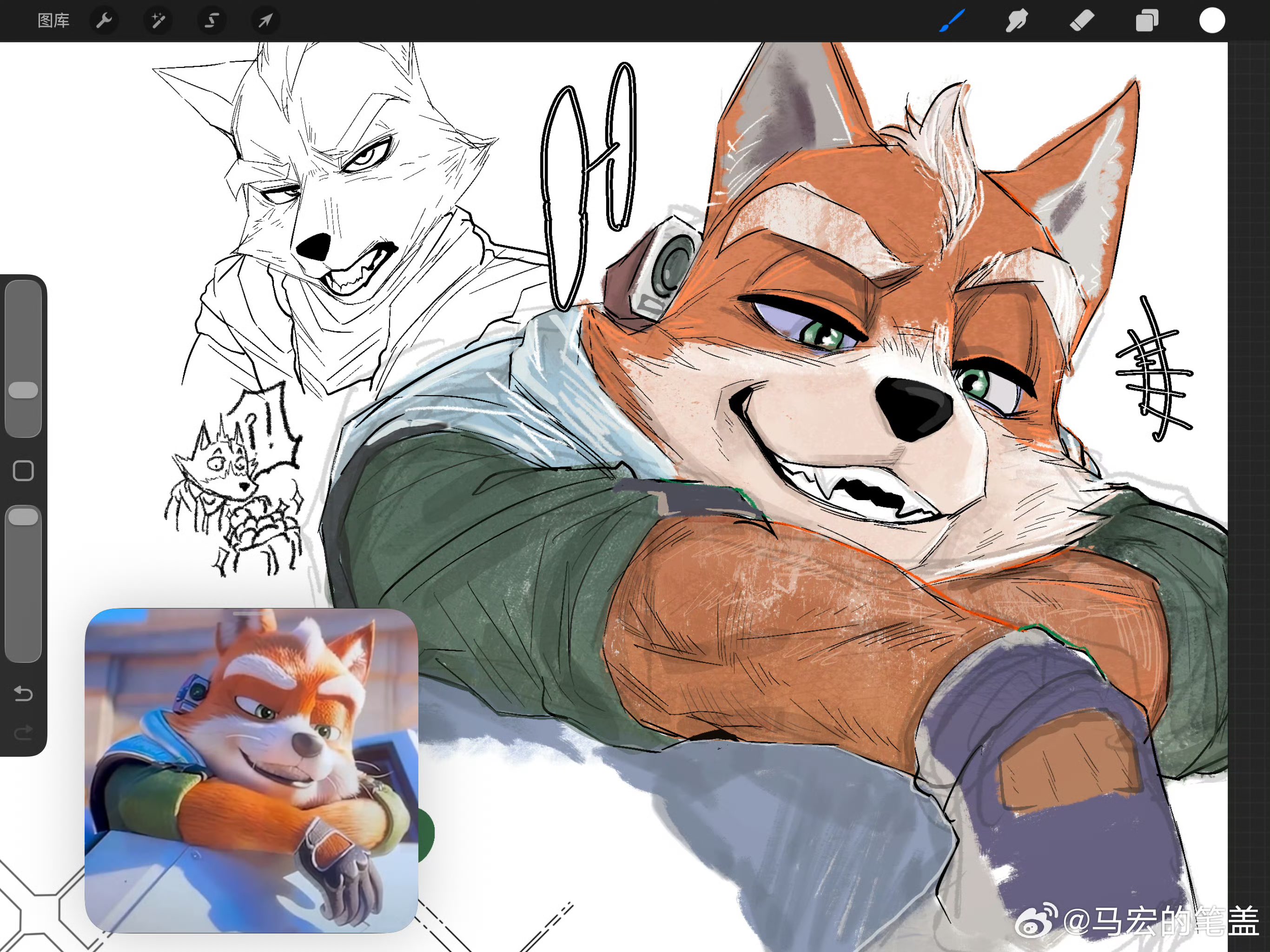Select the Eraser tool
This screenshot has height=952, width=1270.
[x=1082, y=20]
